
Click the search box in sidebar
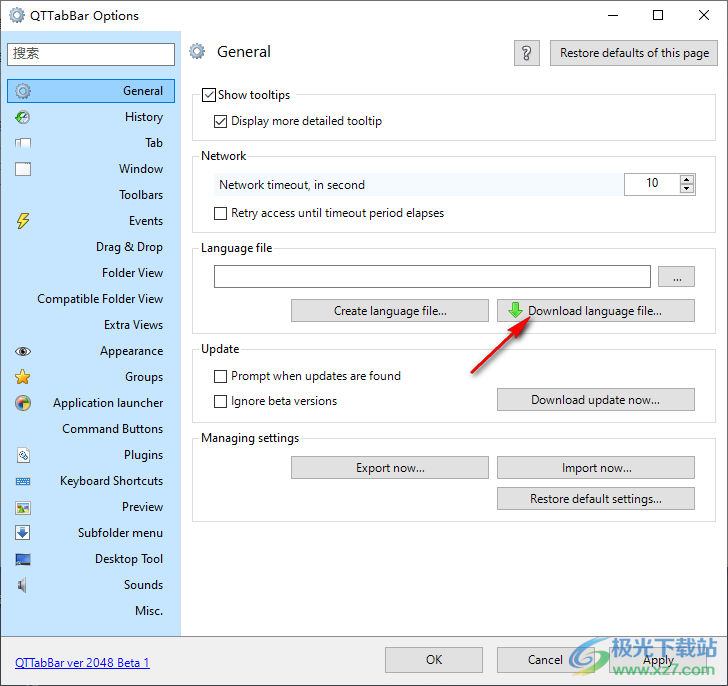[91, 54]
